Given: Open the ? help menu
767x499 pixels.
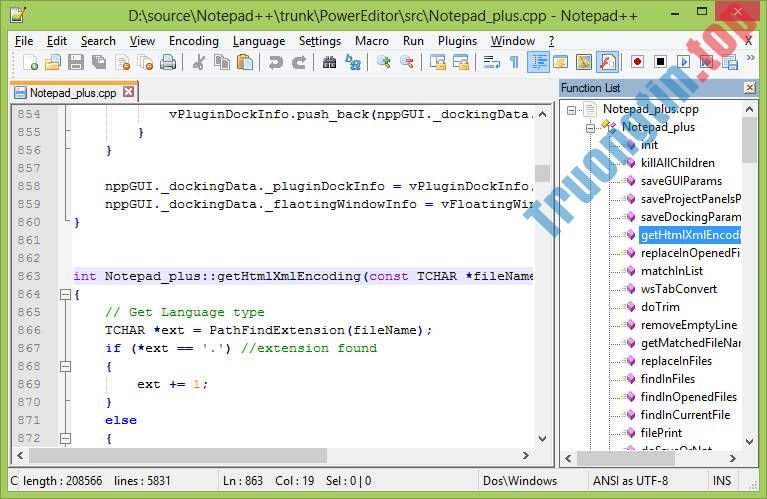Looking at the screenshot, I should [551, 41].
